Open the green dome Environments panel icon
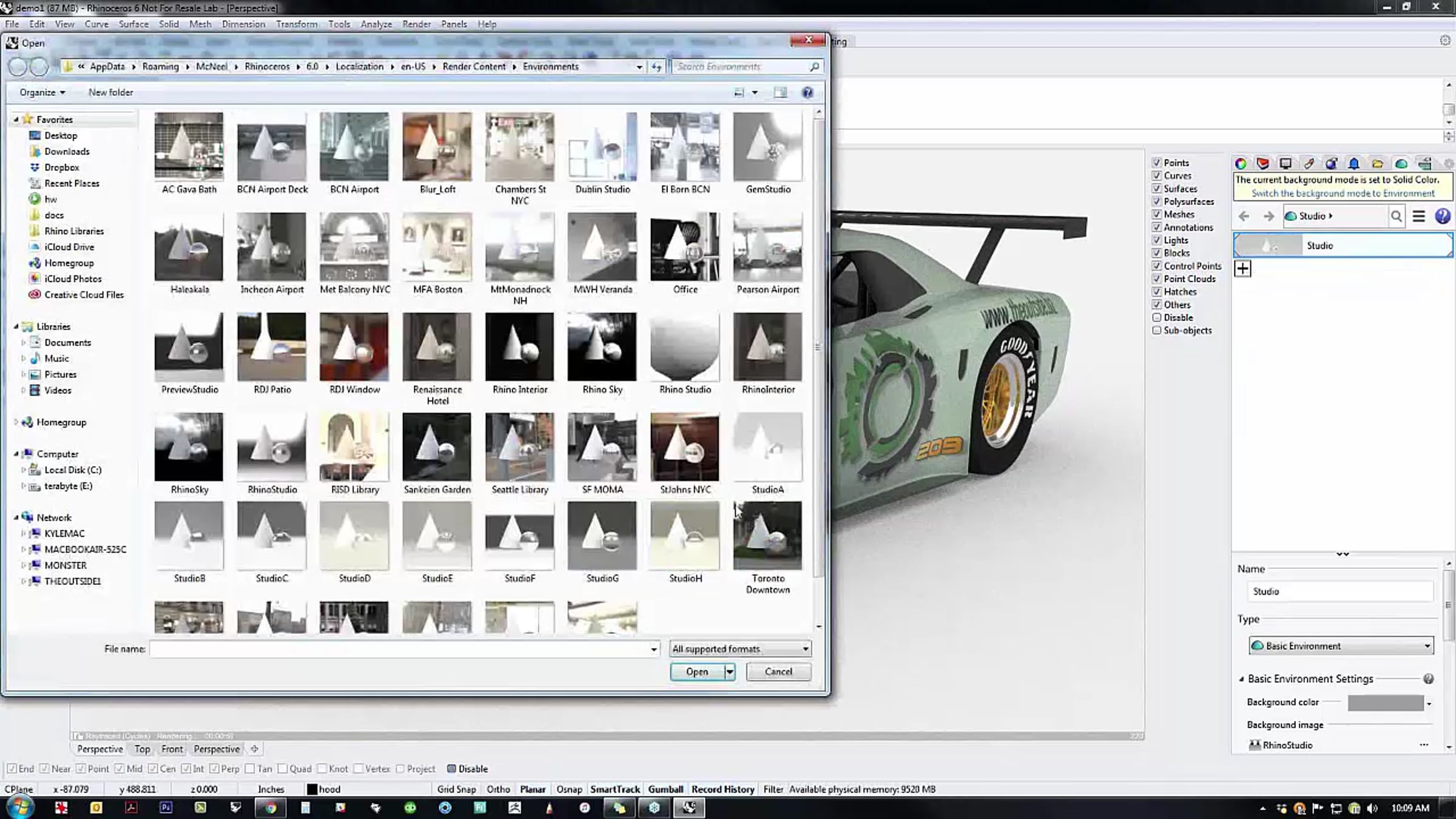Image resolution: width=1456 pixels, height=819 pixels. (1401, 164)
